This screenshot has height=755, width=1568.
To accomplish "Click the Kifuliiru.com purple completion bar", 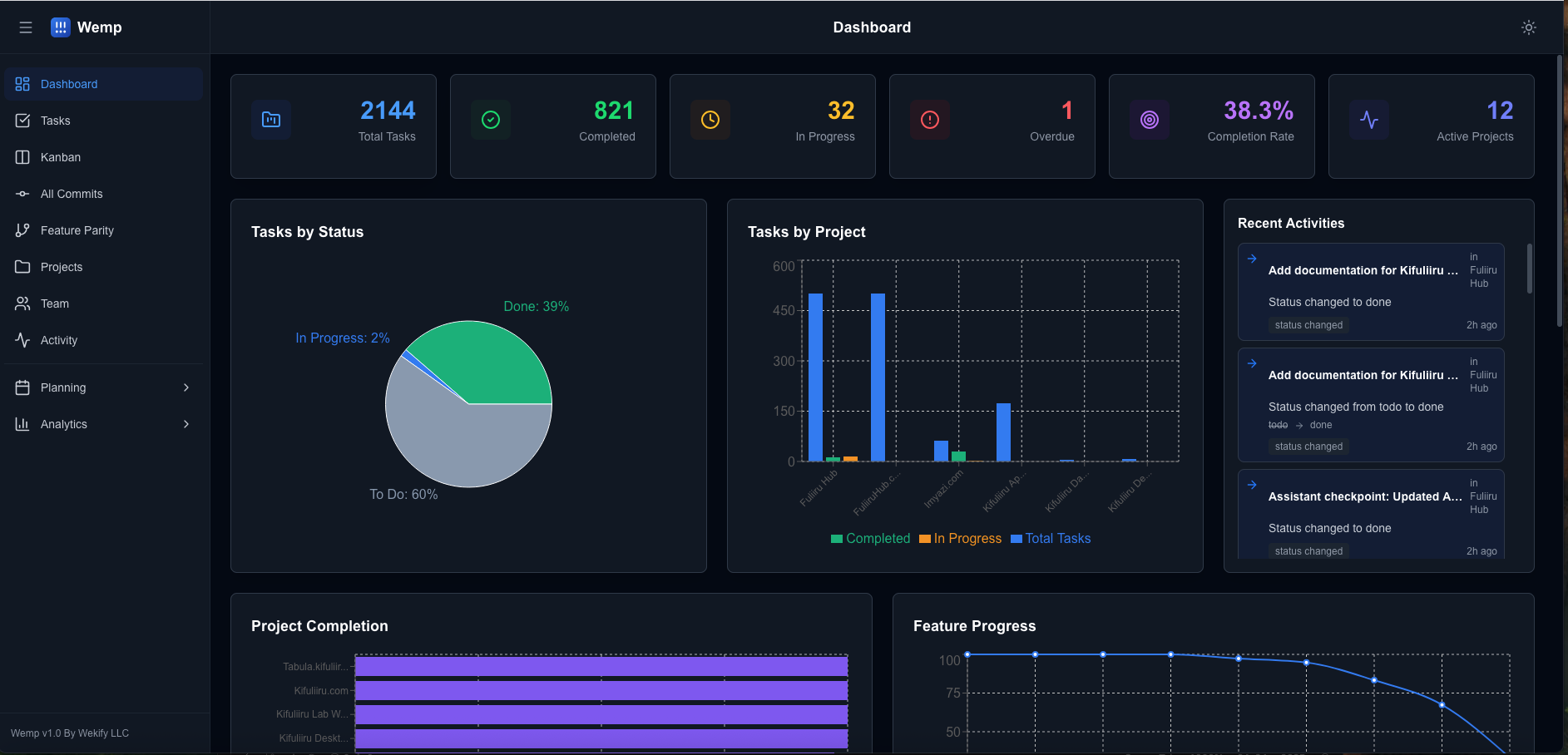I will point(601,690).
